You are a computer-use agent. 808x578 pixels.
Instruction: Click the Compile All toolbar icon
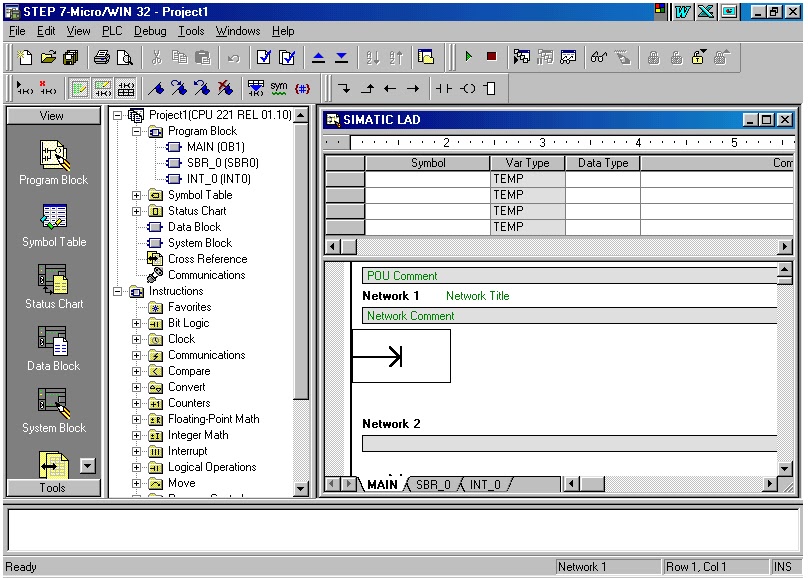(287, 57)
